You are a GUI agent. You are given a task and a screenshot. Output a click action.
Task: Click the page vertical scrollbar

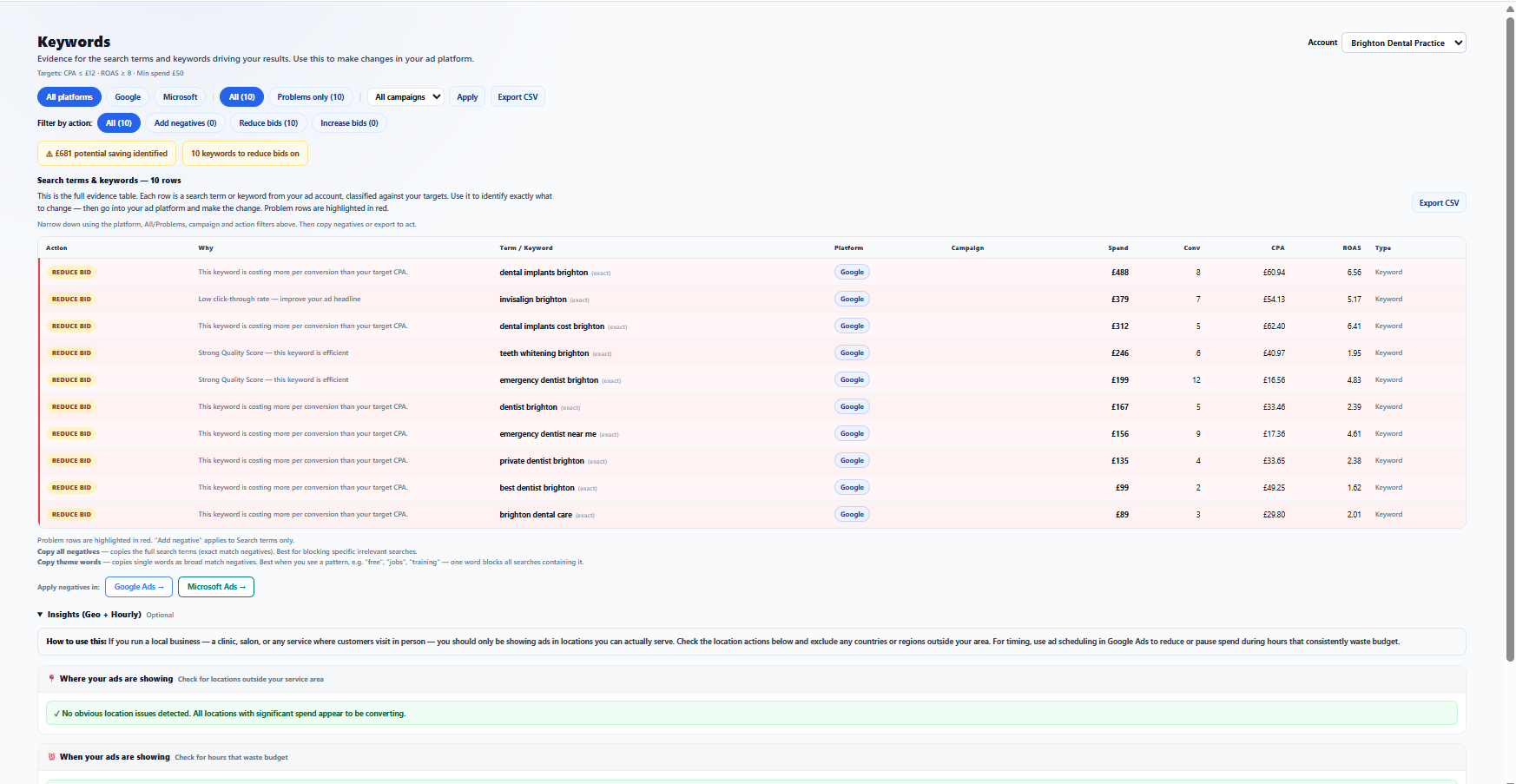[1510, 339]
